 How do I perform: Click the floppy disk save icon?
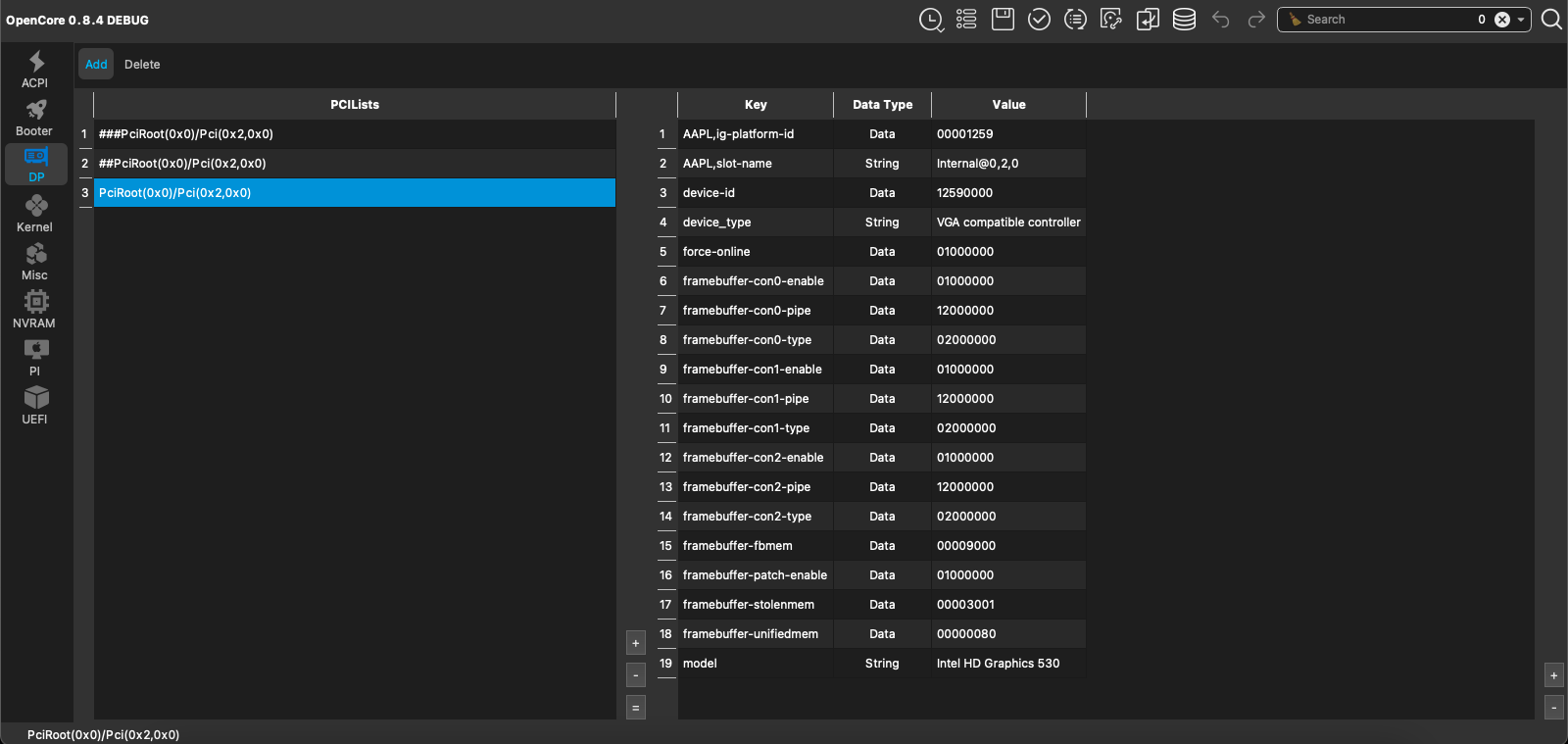tap(1003, 20)
